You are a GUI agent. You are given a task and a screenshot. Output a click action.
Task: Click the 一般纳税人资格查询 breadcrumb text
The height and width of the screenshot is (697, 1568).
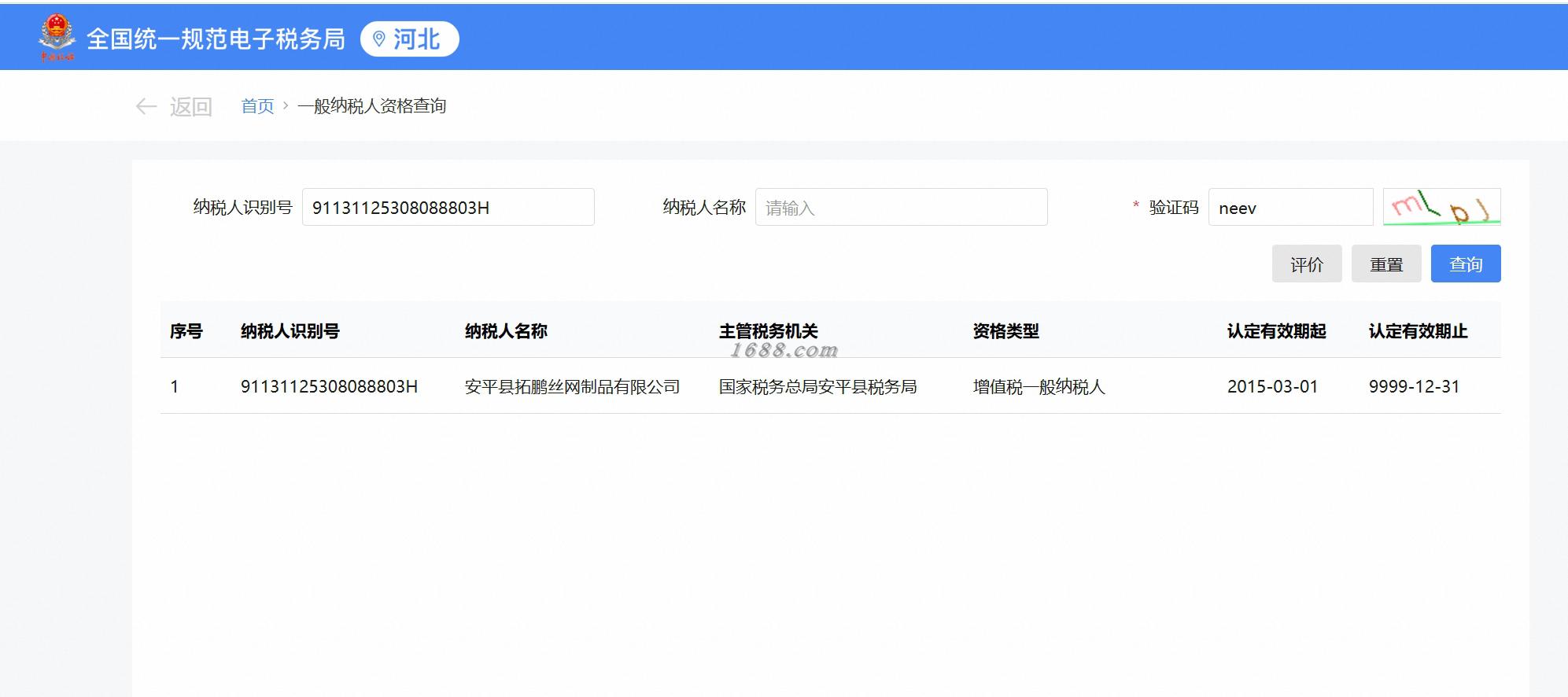pos(372,105)
